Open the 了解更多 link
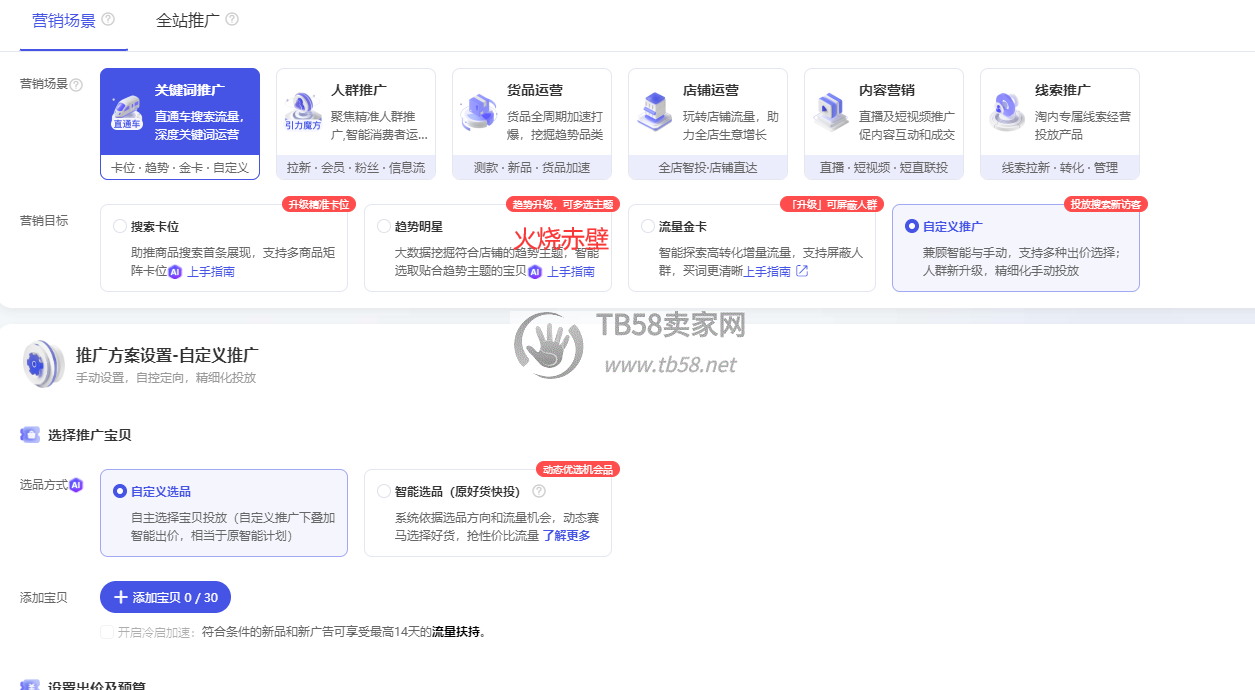Viewport: 1255px width, 690px height. (x=567, y=536)
